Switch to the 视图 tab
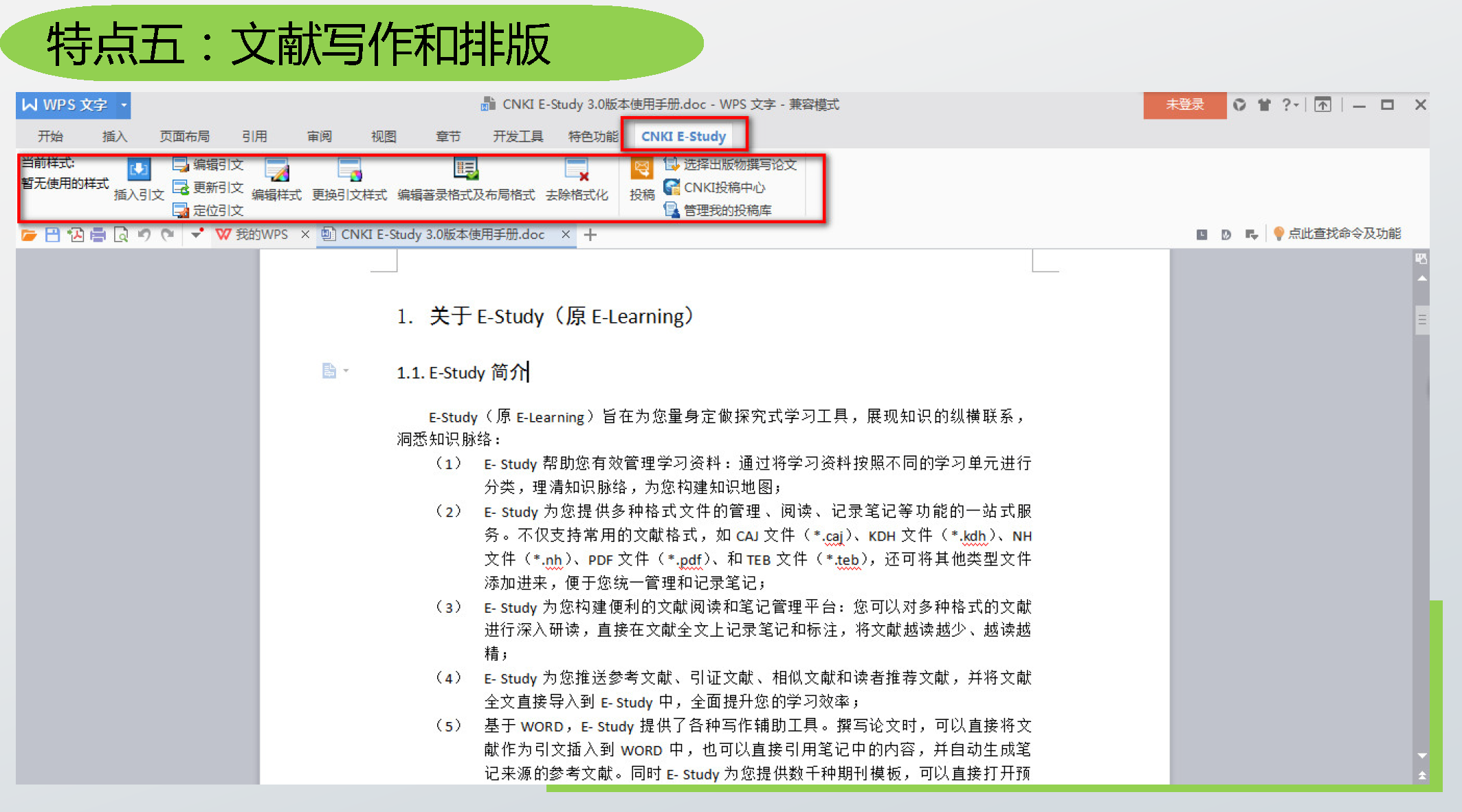Screen dimensions: 1462x812 pyautogui.click(x=384, y=137)
